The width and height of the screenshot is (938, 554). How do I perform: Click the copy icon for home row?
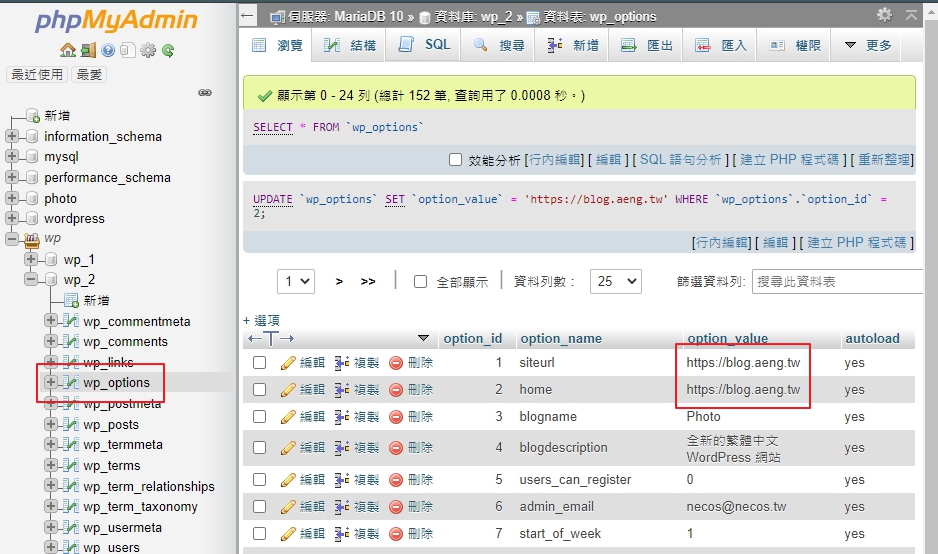342,389
